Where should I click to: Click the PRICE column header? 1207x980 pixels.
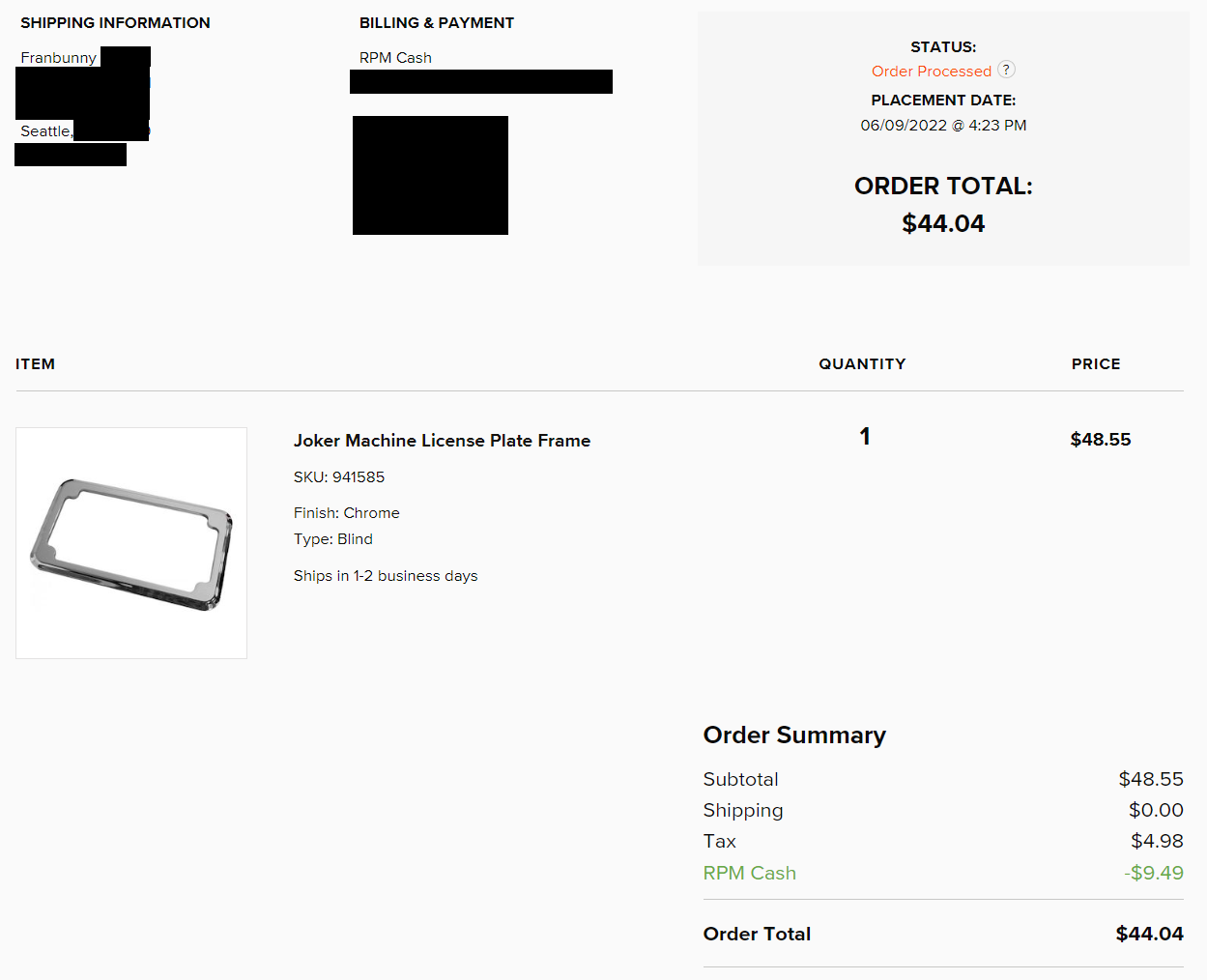coord(1095,364)
